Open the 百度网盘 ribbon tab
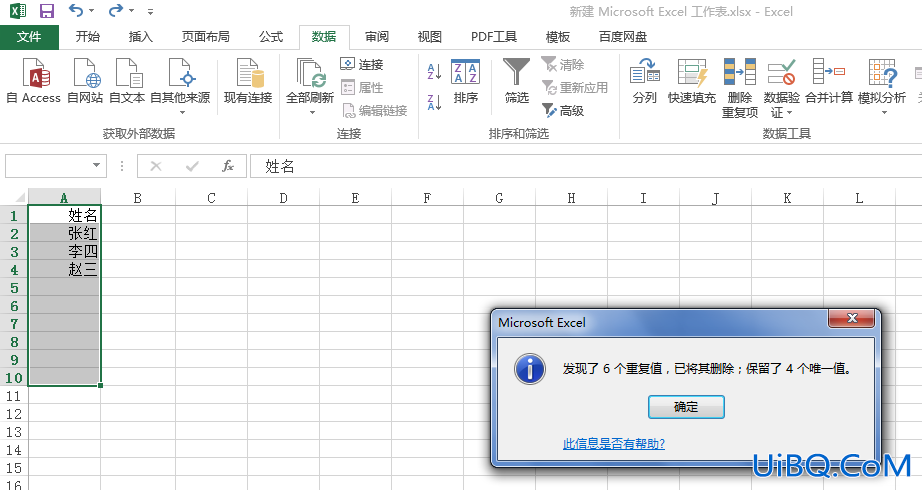Image resolution: width=922 pixels, height=490 pixels. (623, 37)
